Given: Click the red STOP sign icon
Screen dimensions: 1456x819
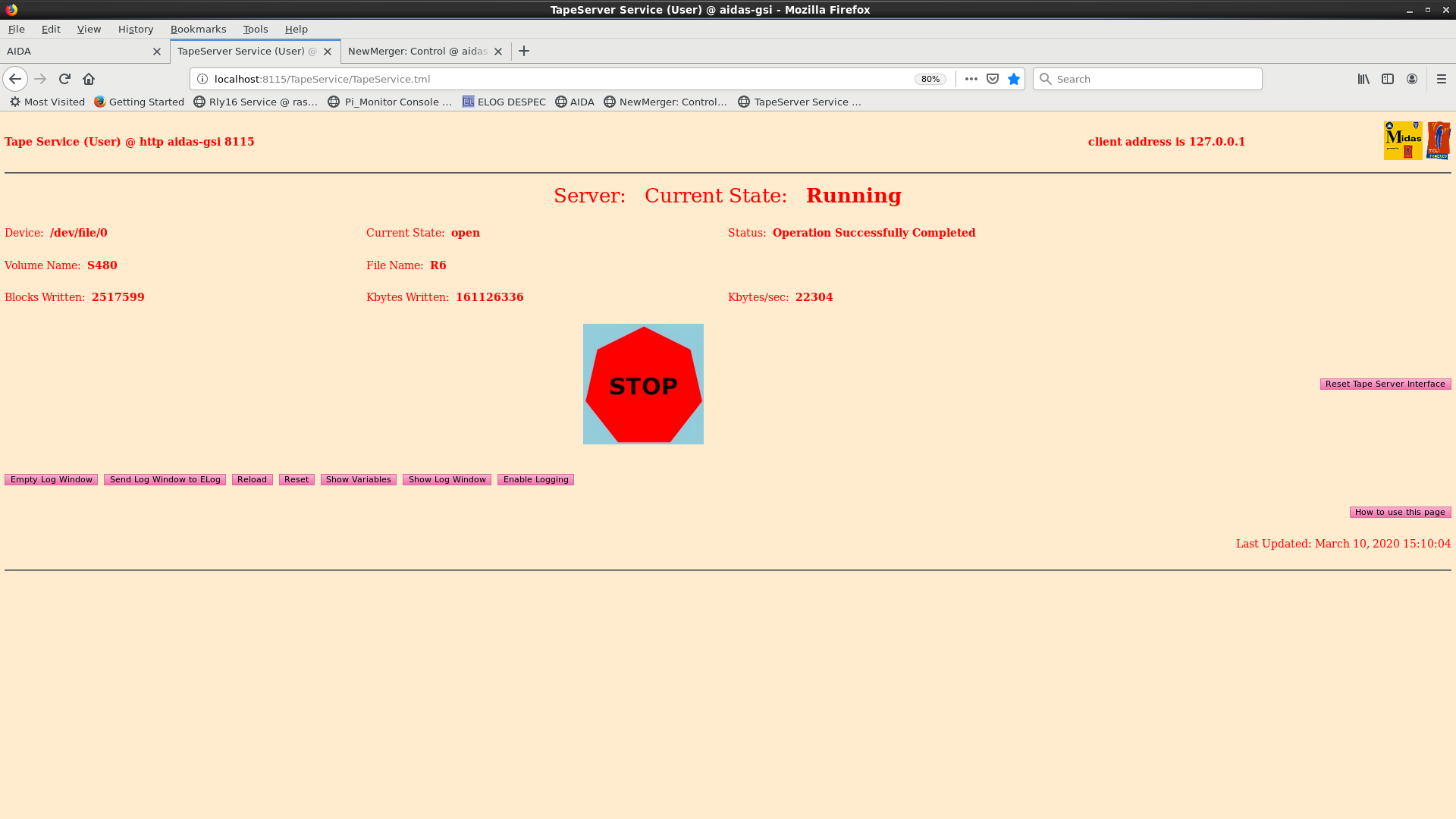Looking at the screenshot, I should click(x=643, y=384).
